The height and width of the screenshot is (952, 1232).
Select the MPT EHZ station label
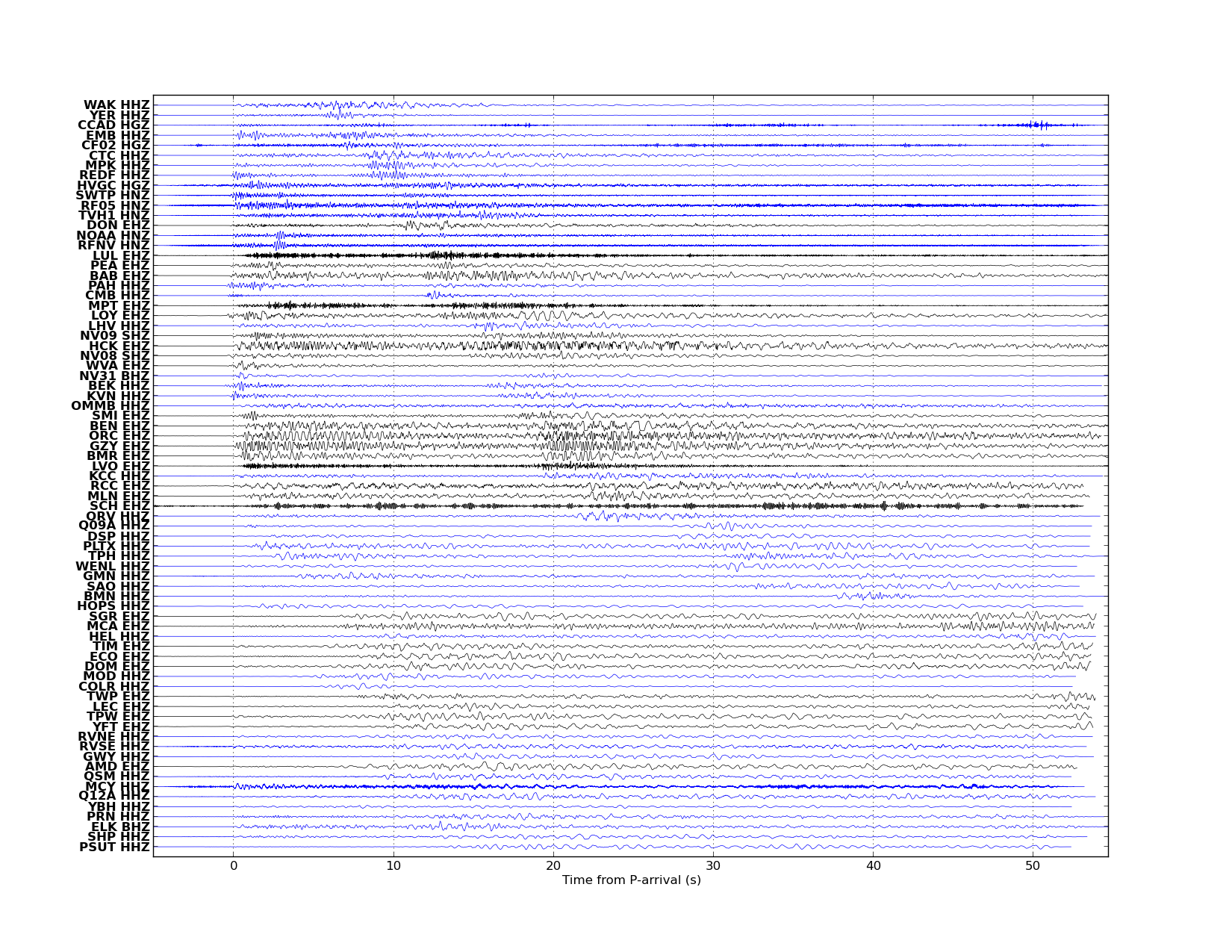[x=119, y=306]
